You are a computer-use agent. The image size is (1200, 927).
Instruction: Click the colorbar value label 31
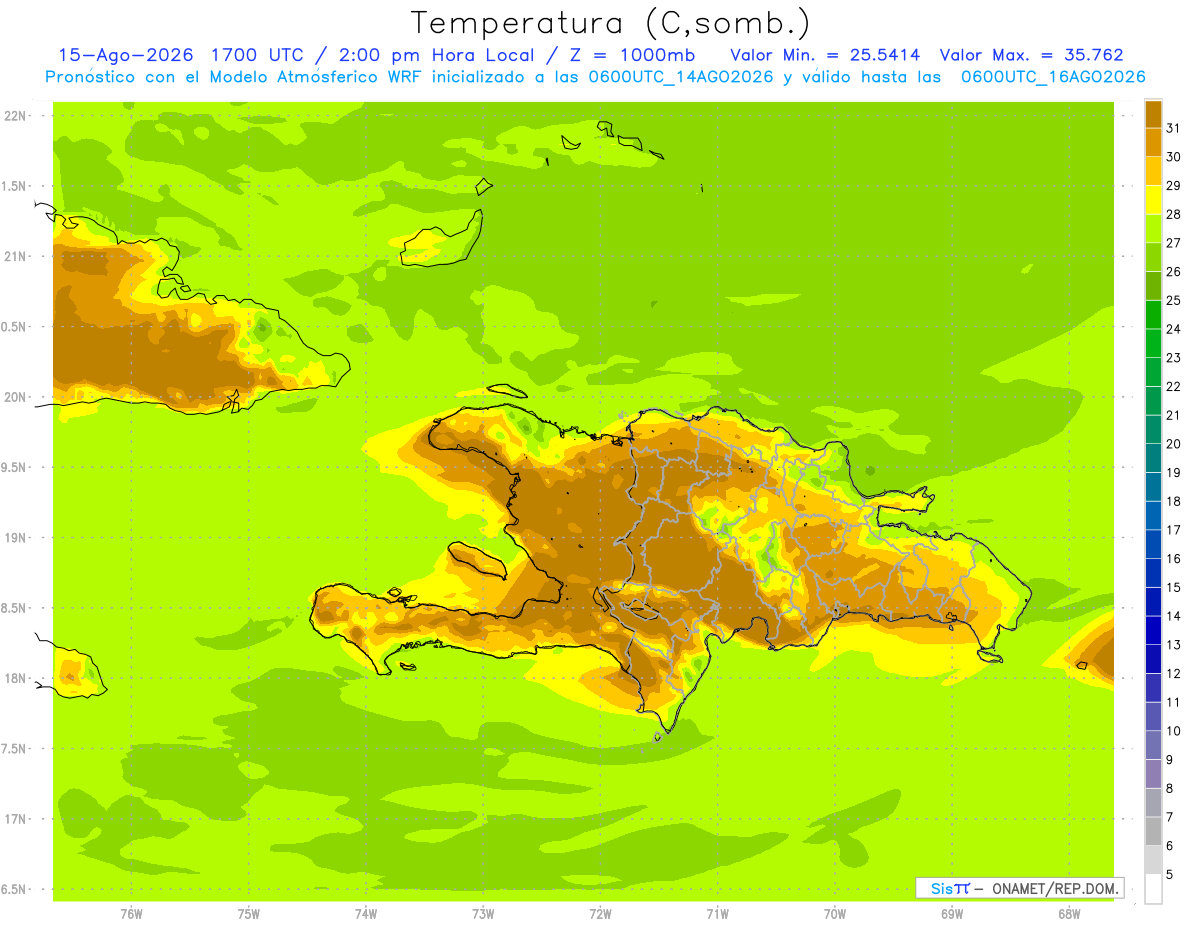1174,128
